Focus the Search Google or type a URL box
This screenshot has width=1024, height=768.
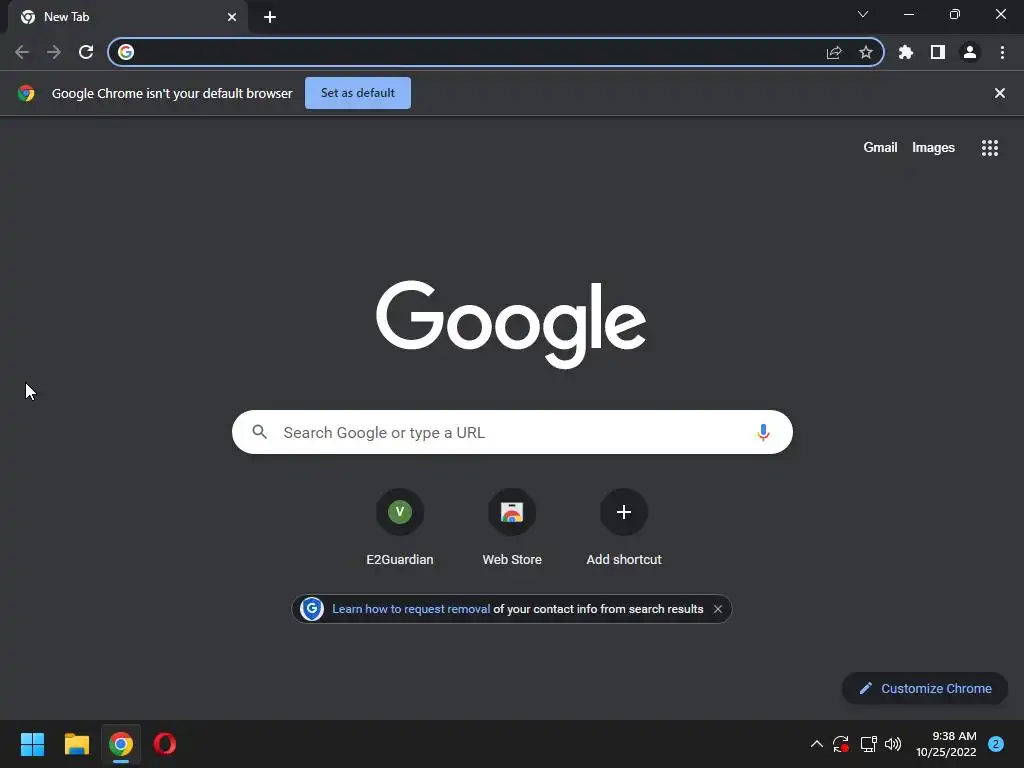(512, 432)
